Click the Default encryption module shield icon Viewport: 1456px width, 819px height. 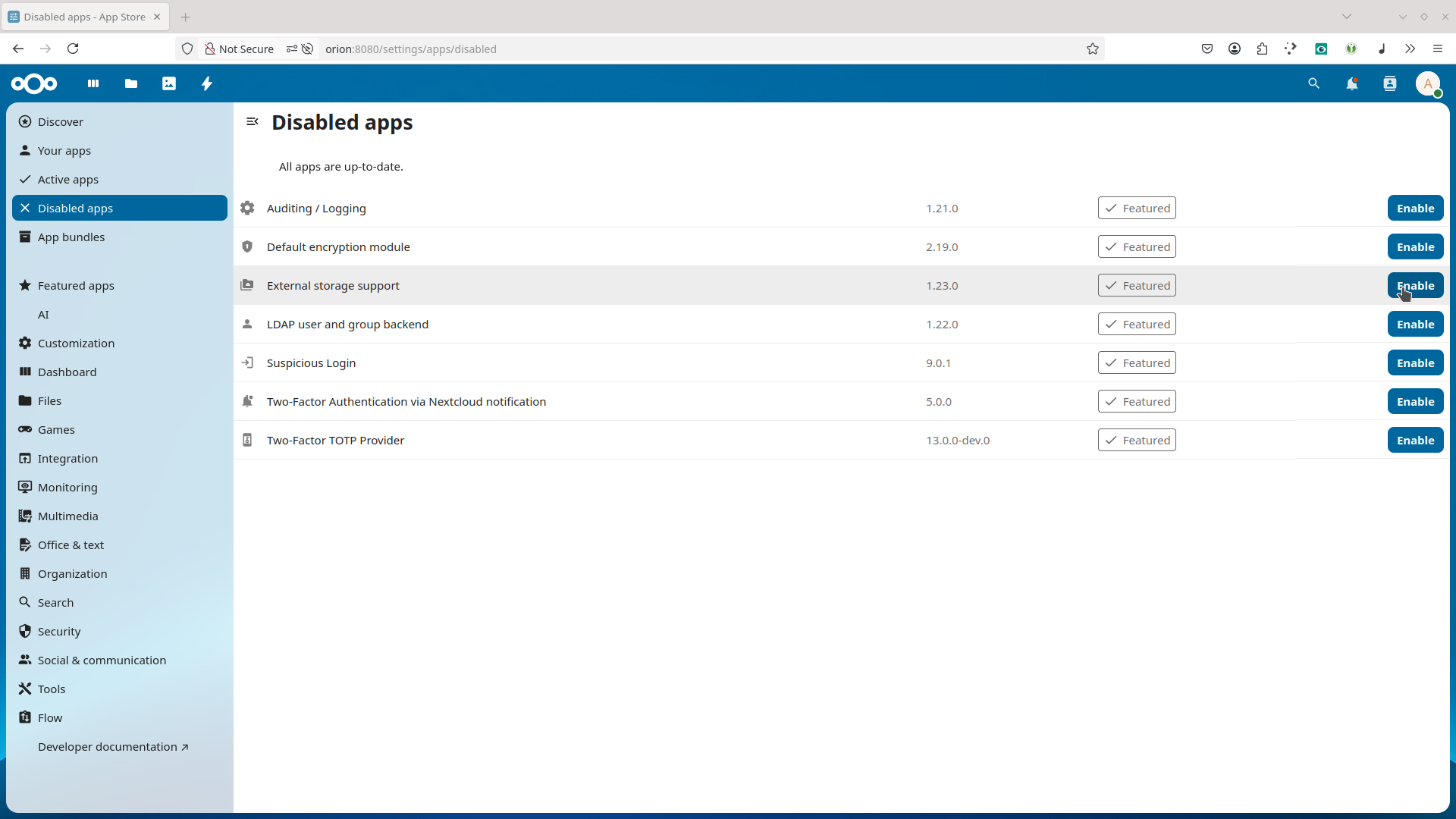pos(247,246)
